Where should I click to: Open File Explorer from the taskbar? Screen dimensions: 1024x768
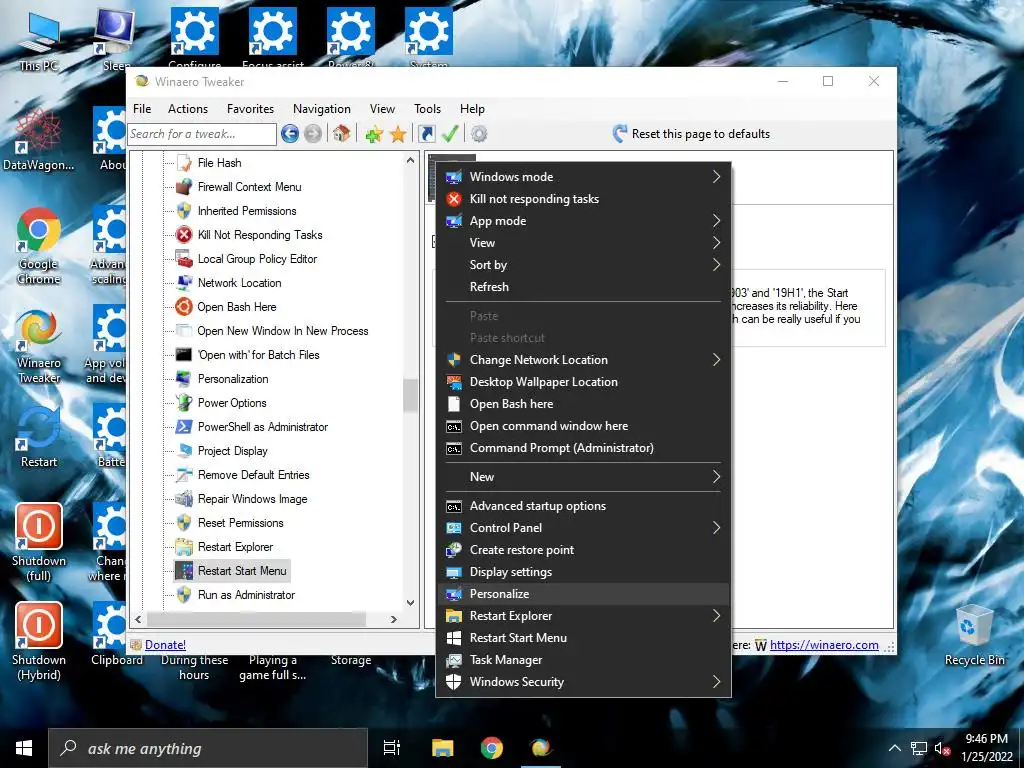click(x=443, y=748)
